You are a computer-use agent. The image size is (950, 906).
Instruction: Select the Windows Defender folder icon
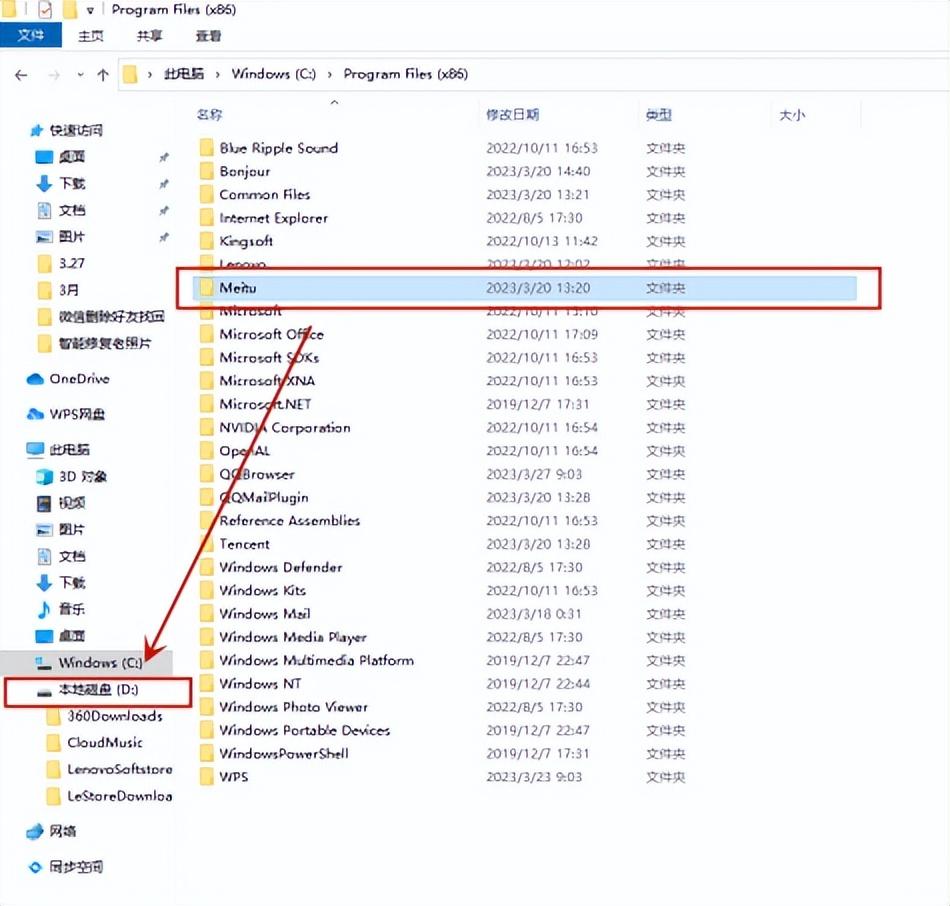[x=207, y=567]
